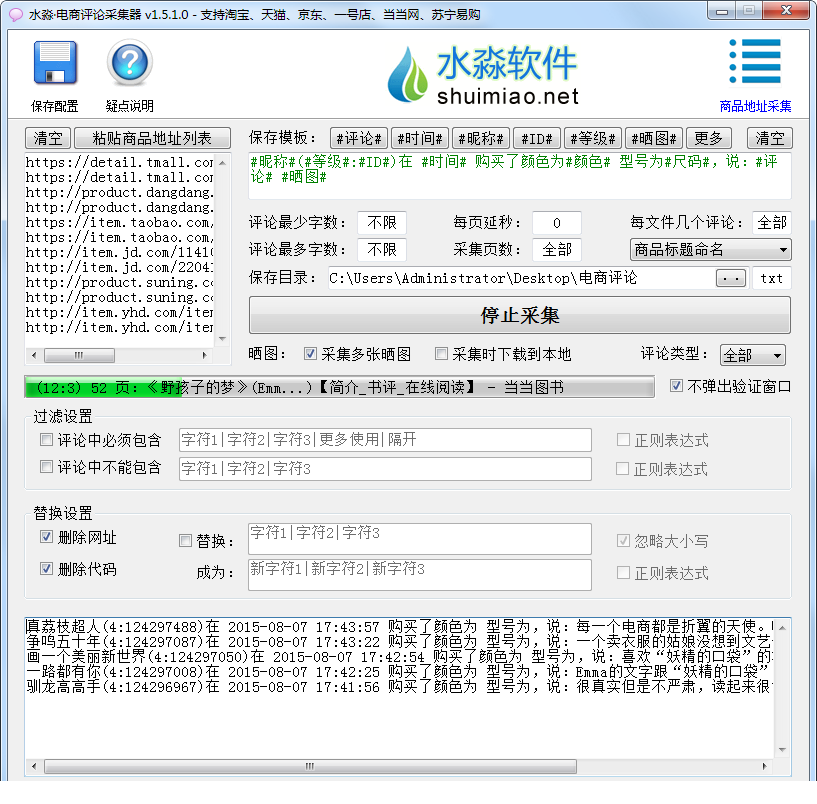The width and height of the screenshot is (817, 804).
Task: Open the question mark help icon
Action: (x=130, y=63)
